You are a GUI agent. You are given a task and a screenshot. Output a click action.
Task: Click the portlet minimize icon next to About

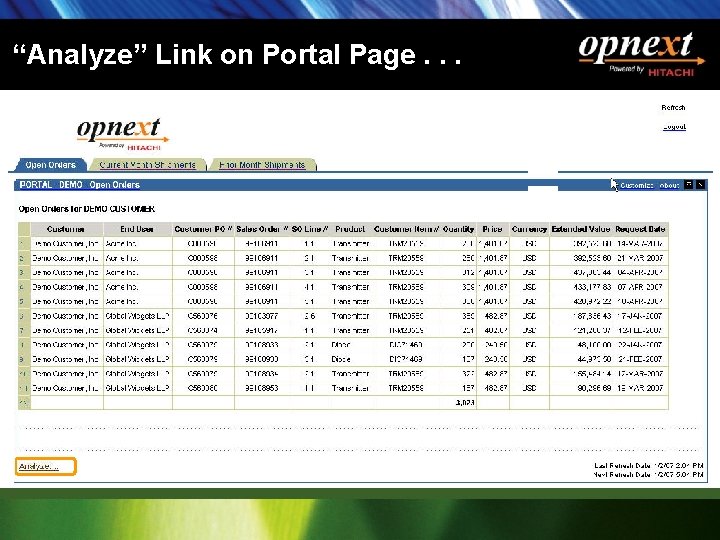[688, 185]
